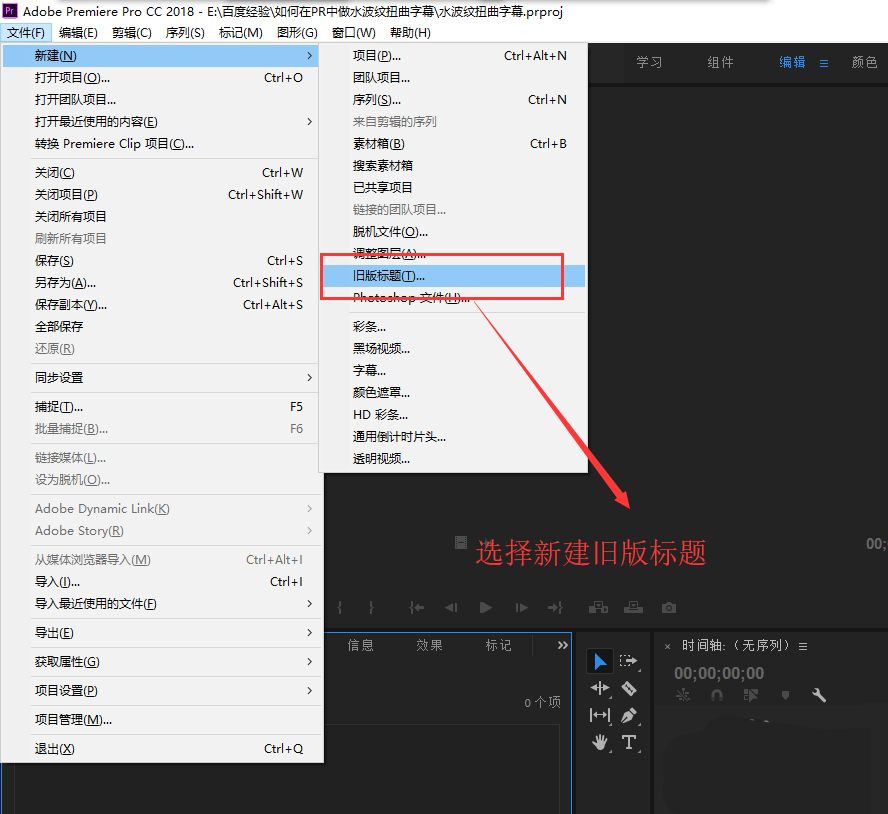Expand the 导入最近使用的文件 submenu
Viewport: 888px width, 814px height.
(309, 603)
